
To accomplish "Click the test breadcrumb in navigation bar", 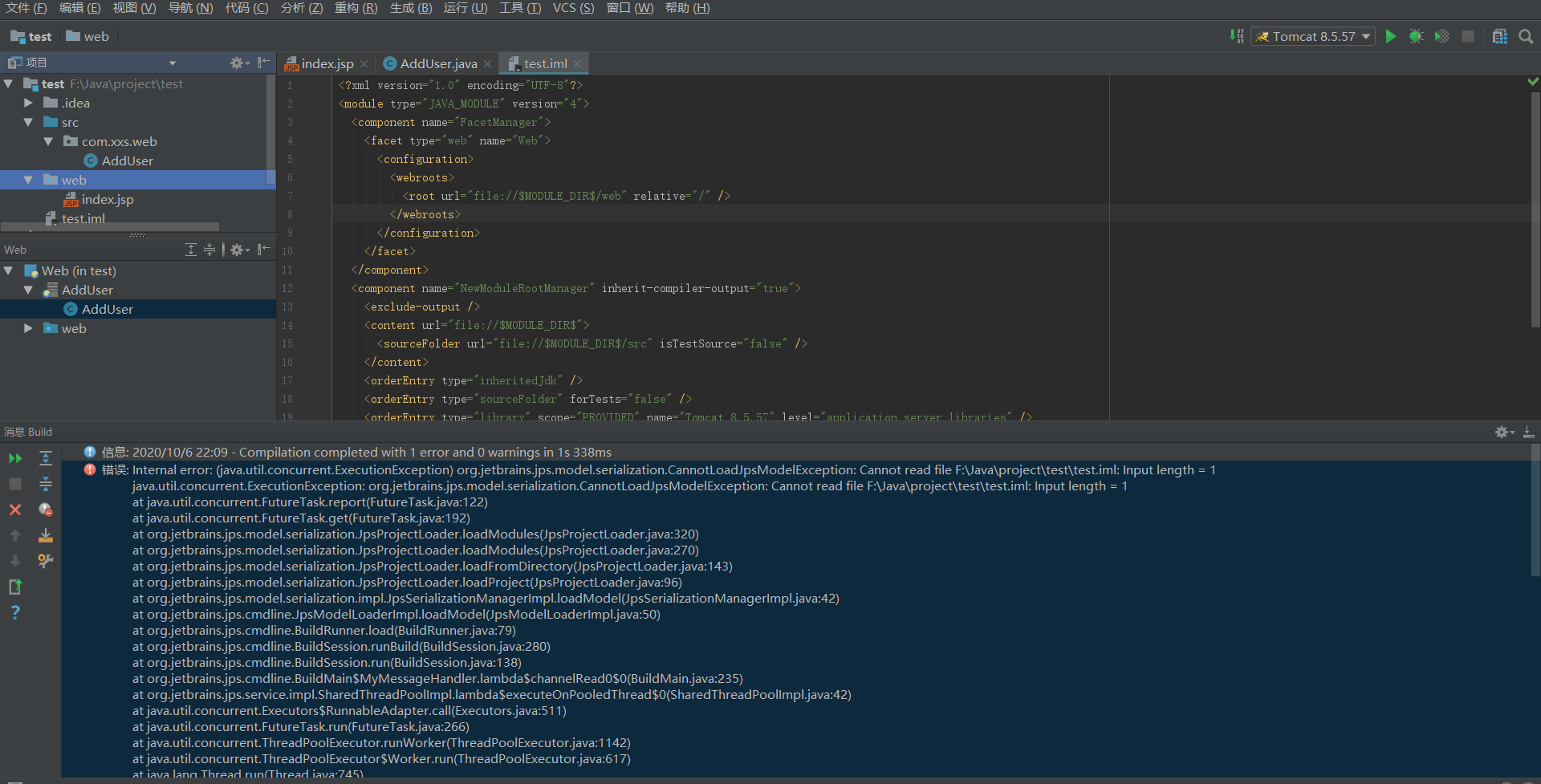I will pos(31,36).
